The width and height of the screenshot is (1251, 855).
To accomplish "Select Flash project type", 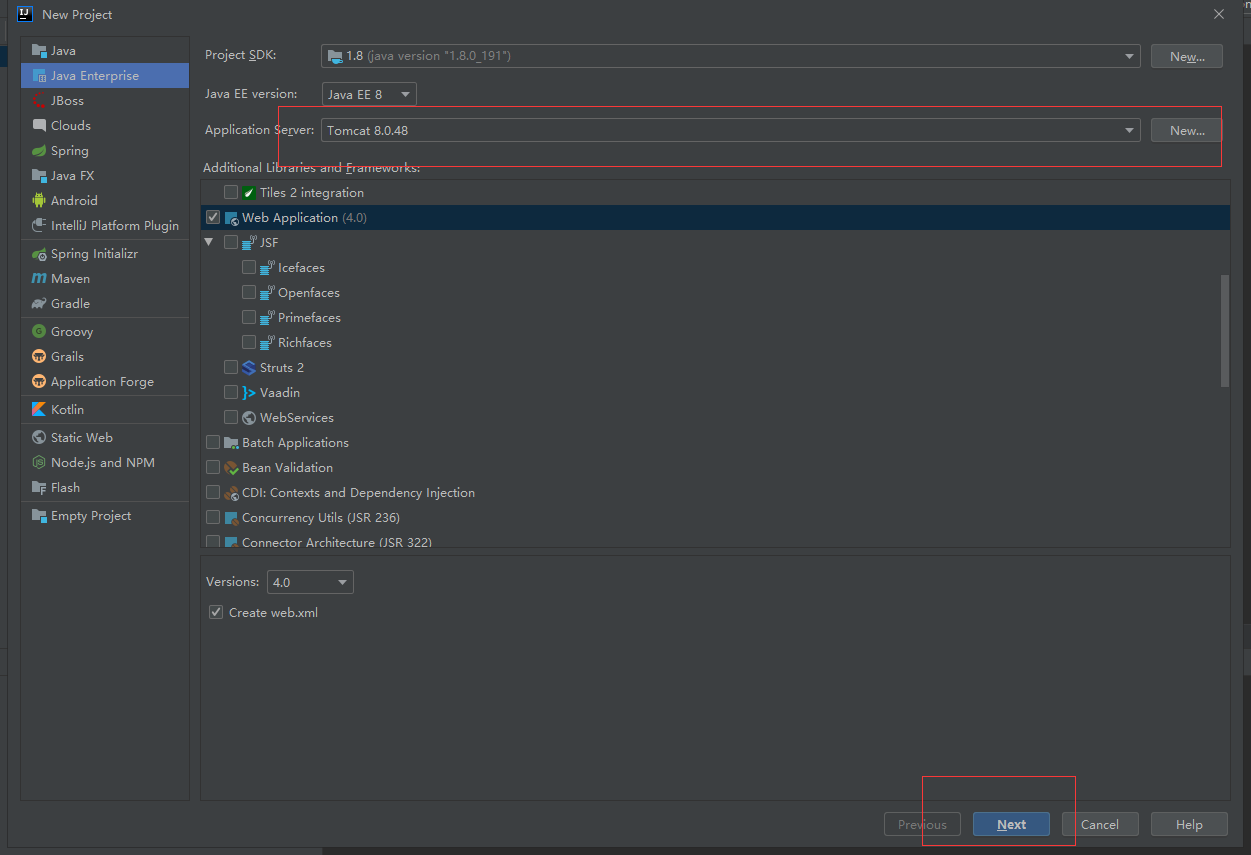I will [105, 487].
